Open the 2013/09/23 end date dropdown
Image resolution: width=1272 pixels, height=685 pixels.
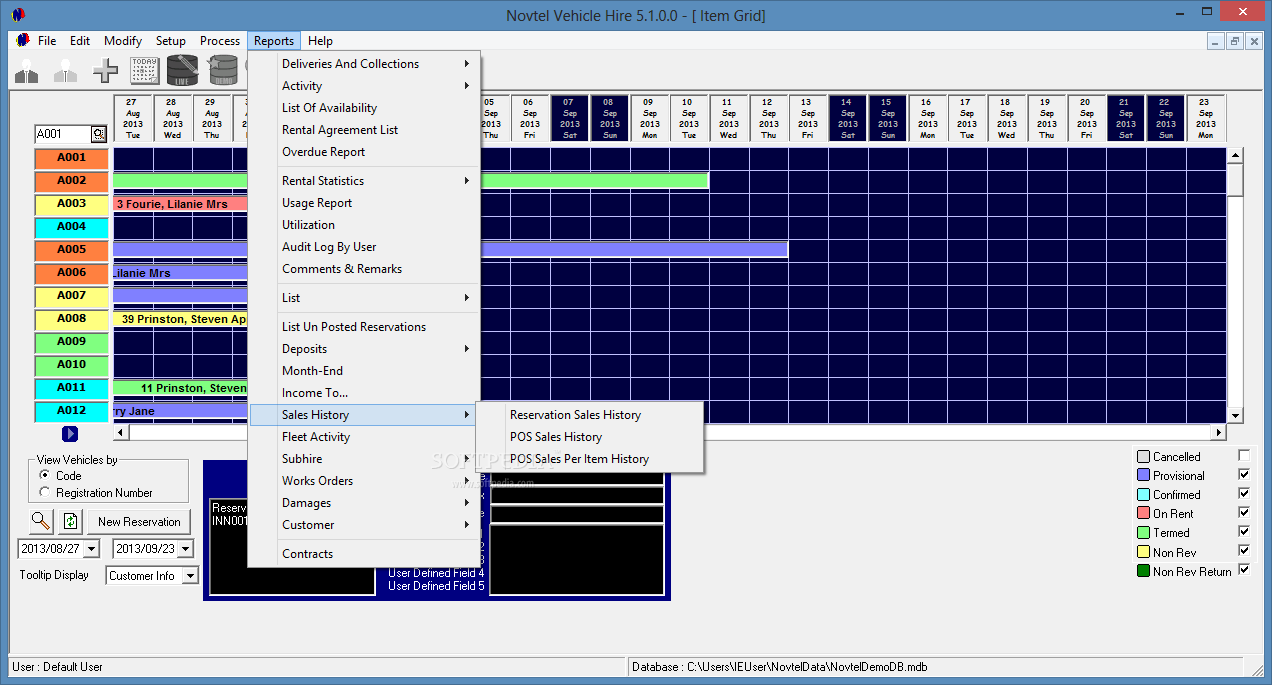pyautogui.click(x=186, y=549)
